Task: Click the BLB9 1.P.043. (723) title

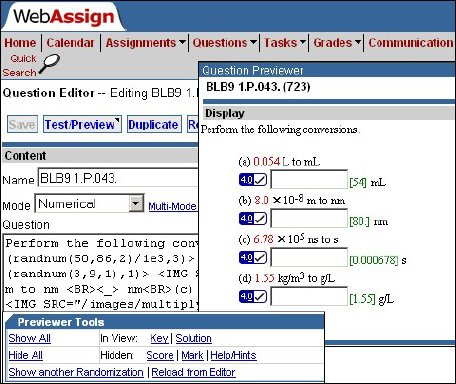Action: pos(258,87)
